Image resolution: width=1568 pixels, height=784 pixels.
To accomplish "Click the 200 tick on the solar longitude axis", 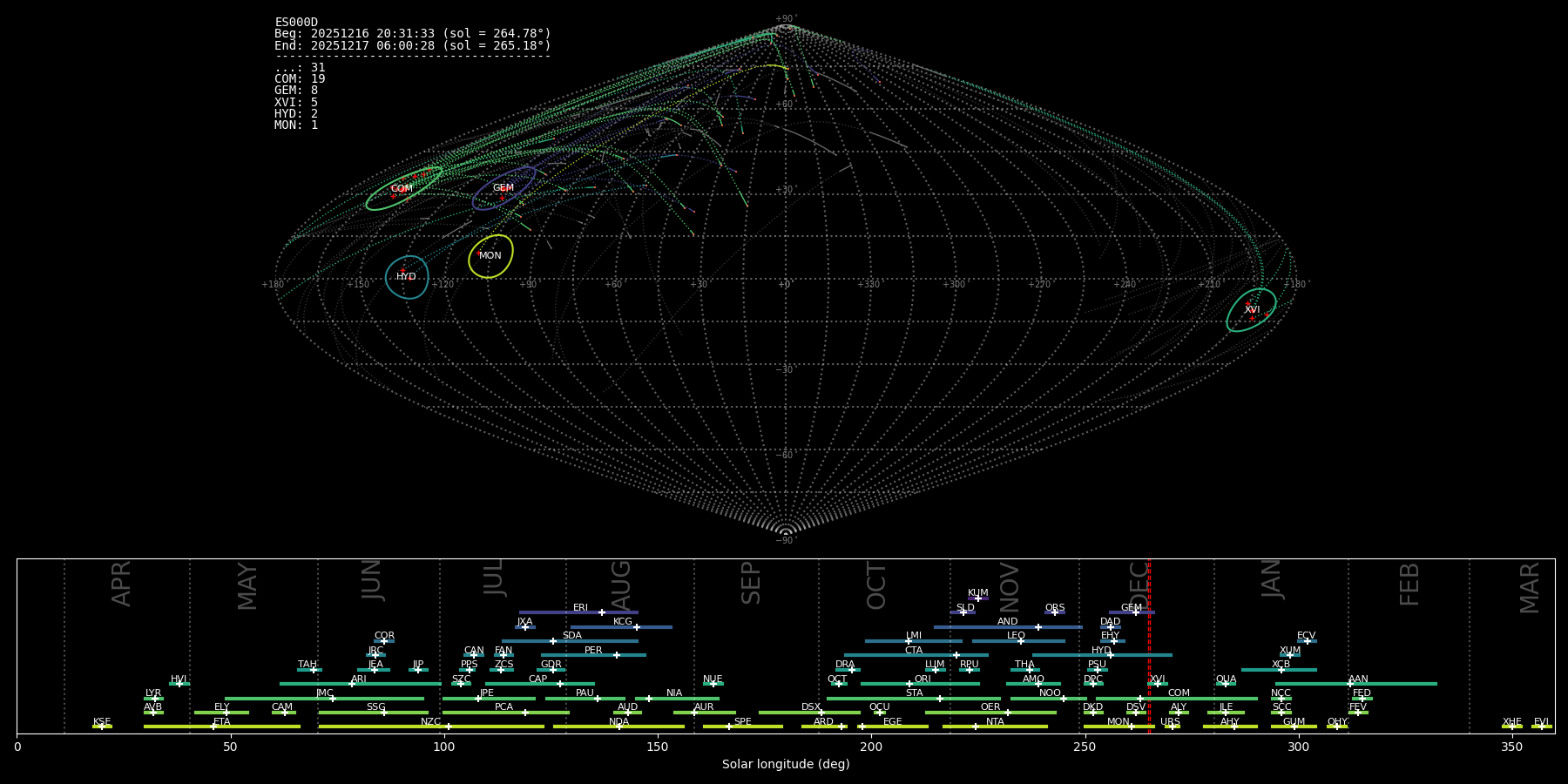I will tap(871, 747).
